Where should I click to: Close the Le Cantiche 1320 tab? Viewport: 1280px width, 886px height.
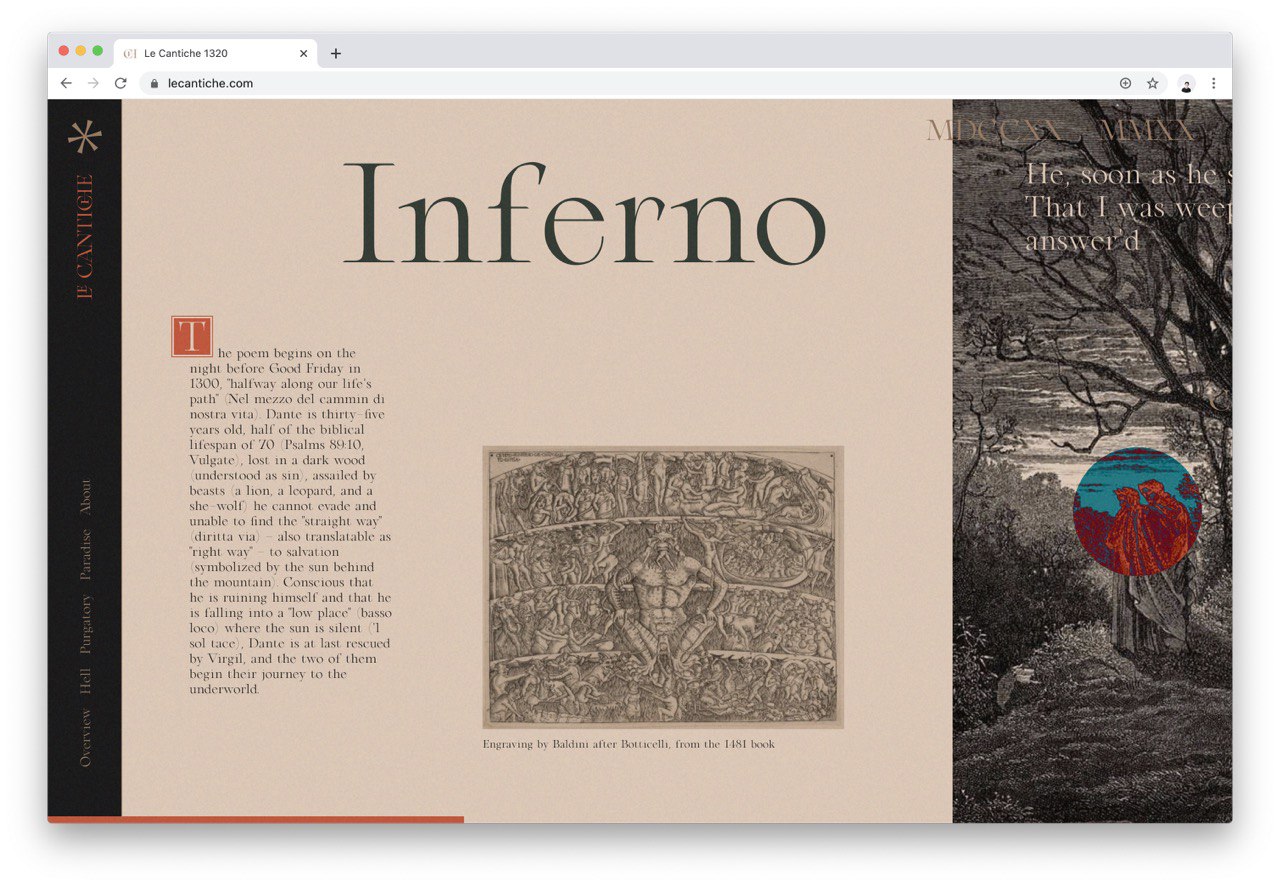point(303,53)
